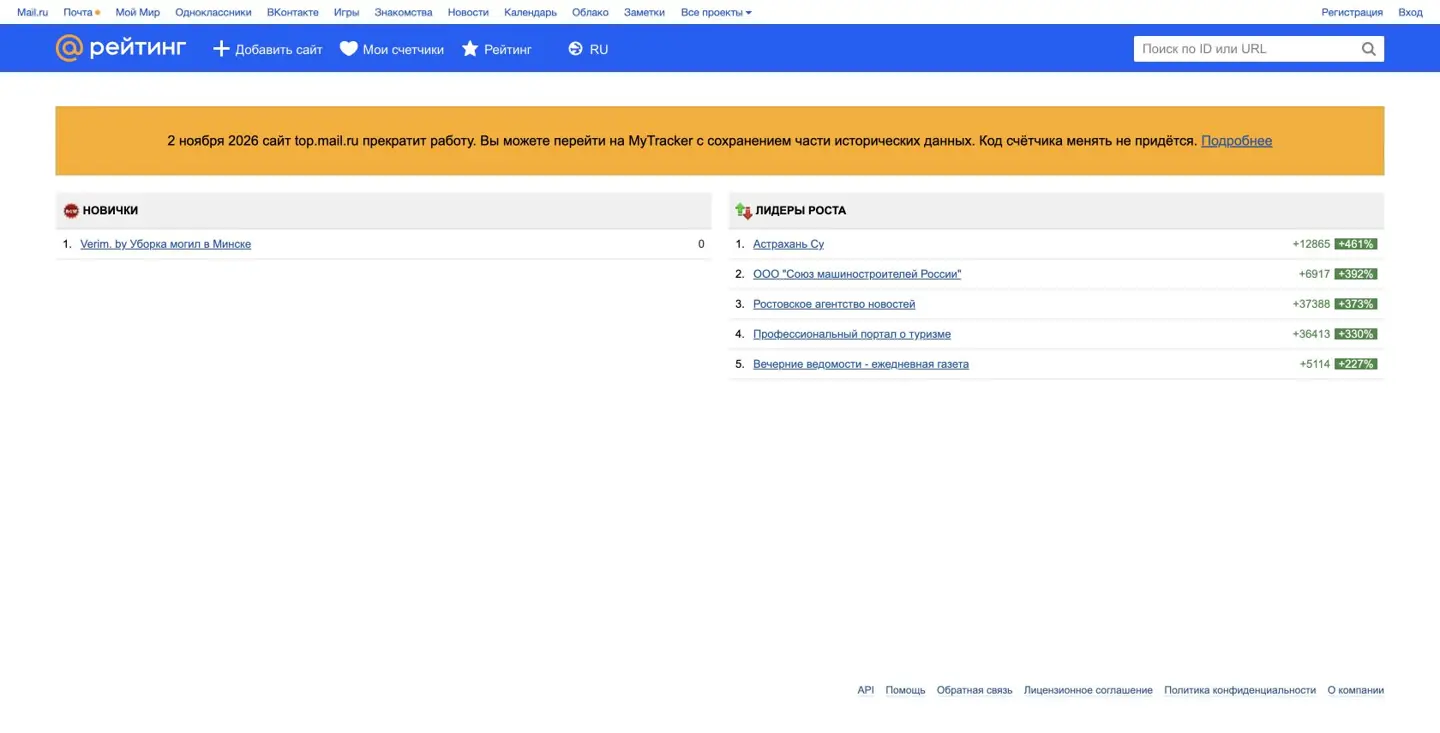The image size is (1440, 733).
Task: Open Мой Мир in the top bar
Action: point(138,13)
